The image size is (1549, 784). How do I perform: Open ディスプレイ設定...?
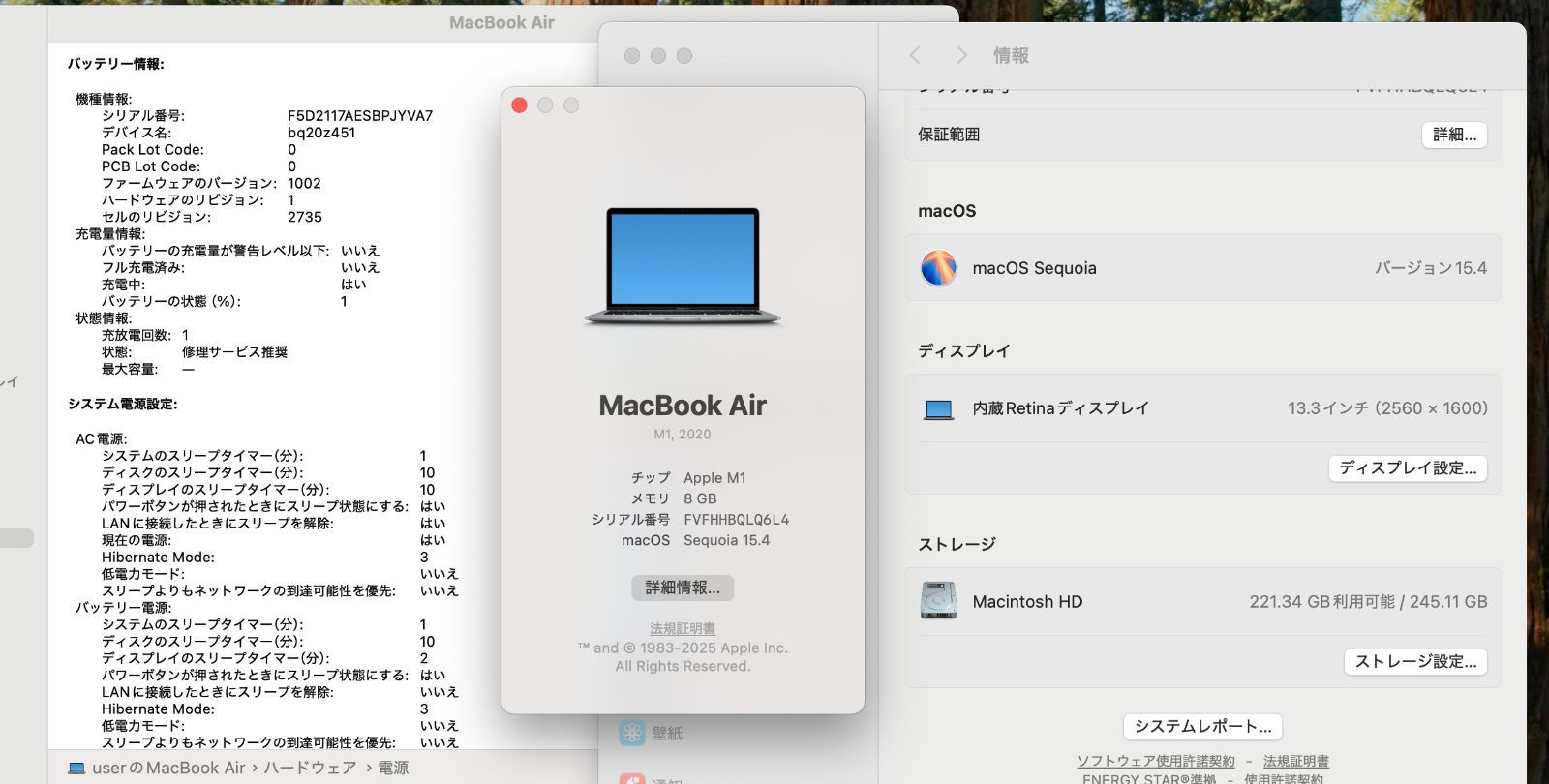(1408, 467)
